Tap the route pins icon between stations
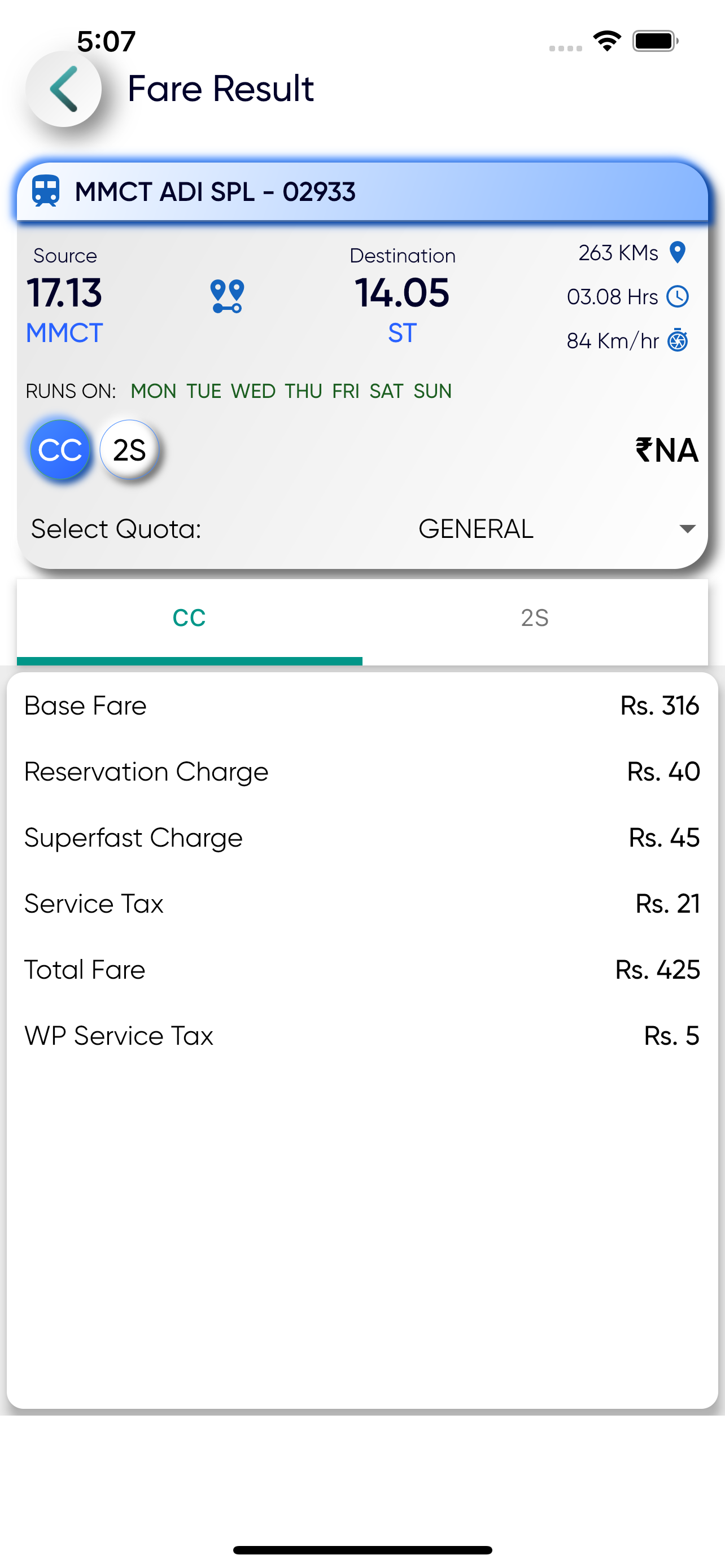725x1568 pixels. click(x=227, y=296)
